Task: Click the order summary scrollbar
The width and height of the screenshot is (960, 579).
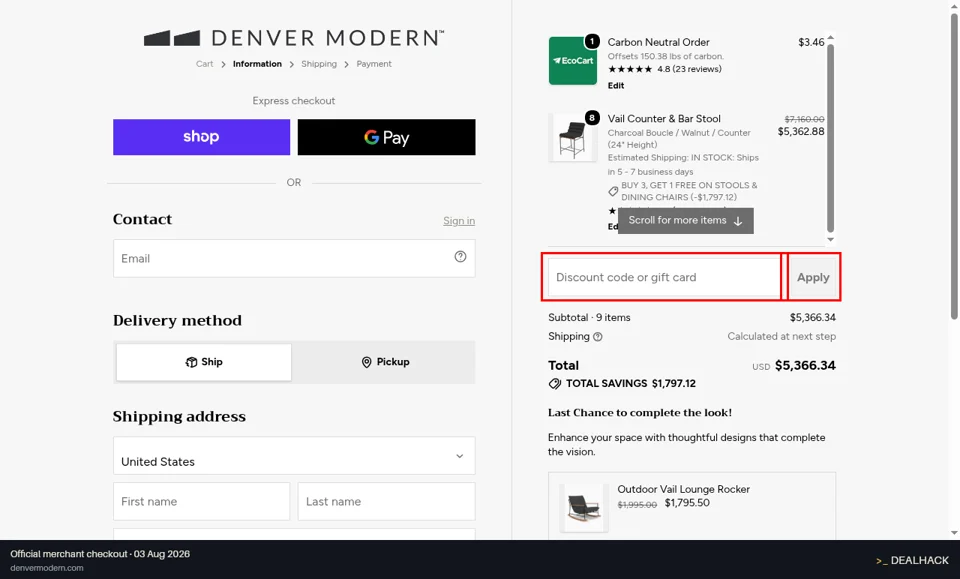Action: click(x=830, y=138)
